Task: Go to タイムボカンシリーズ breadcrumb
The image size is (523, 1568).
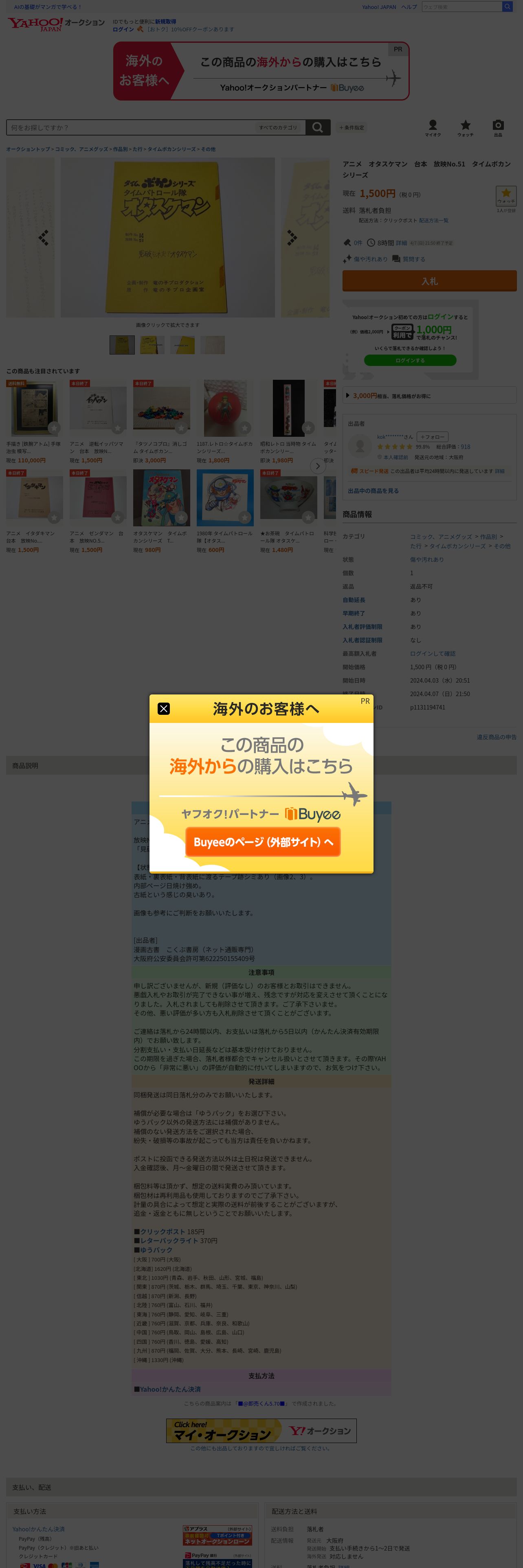Action: click(x=172, y=149)
